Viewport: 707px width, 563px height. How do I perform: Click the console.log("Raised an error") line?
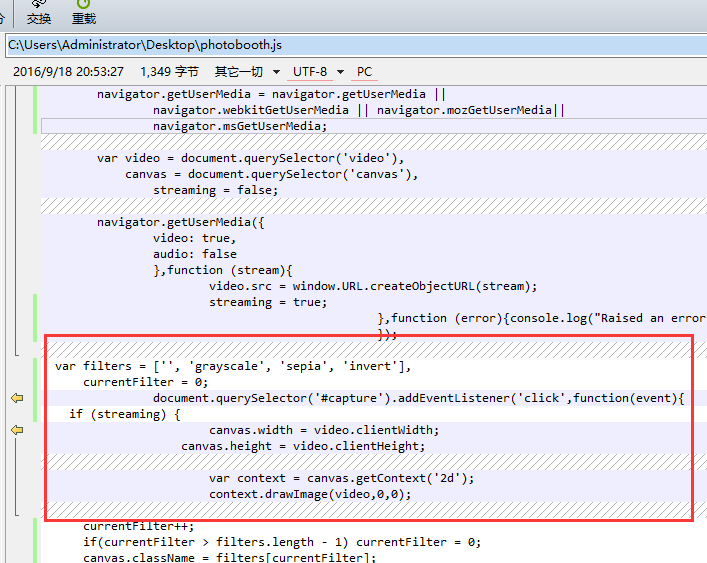click(x=540, y=318)
